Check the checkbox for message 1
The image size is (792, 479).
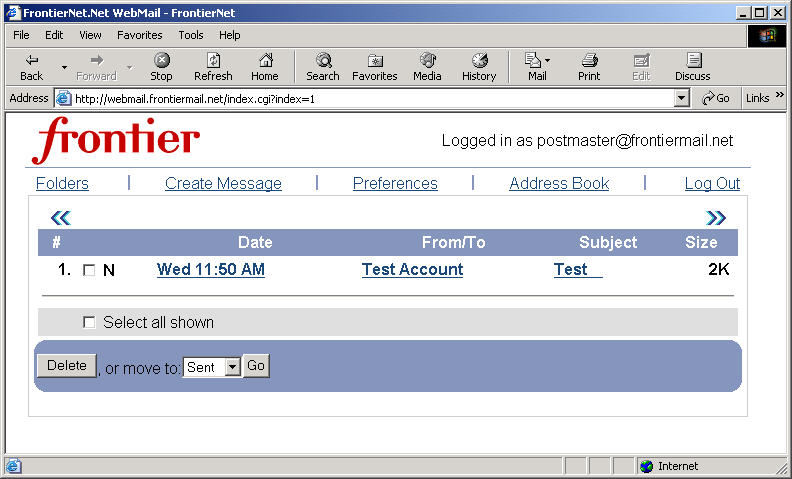coord(89,270)
